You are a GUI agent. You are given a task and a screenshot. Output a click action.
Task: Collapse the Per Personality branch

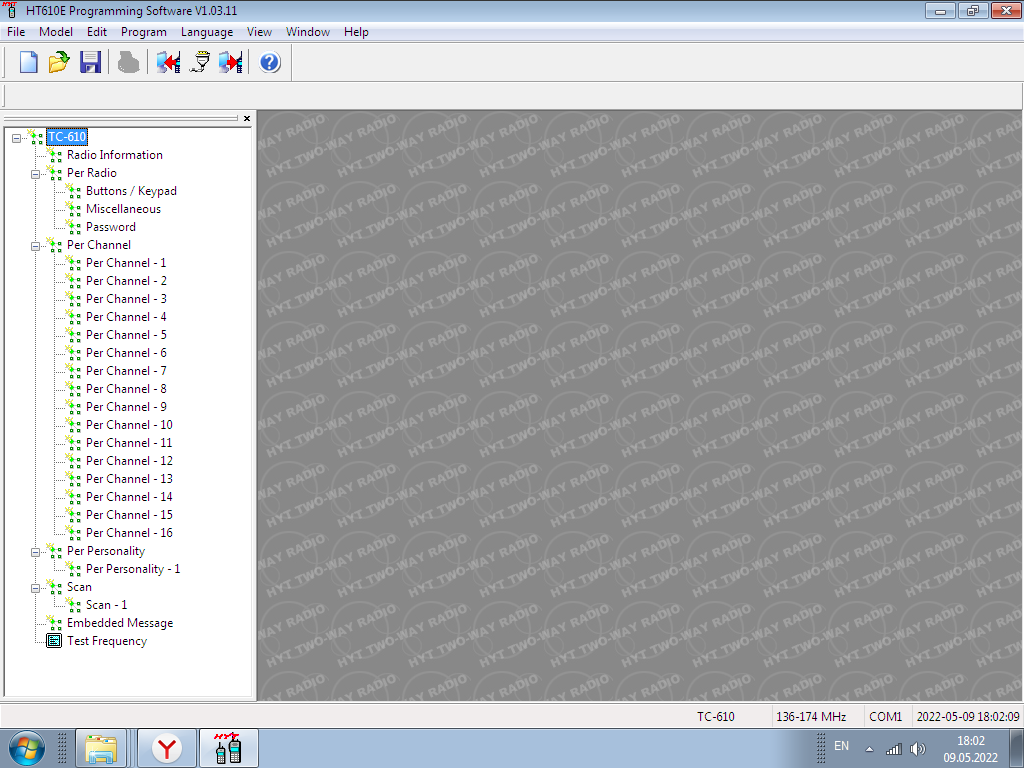[35, 552]
